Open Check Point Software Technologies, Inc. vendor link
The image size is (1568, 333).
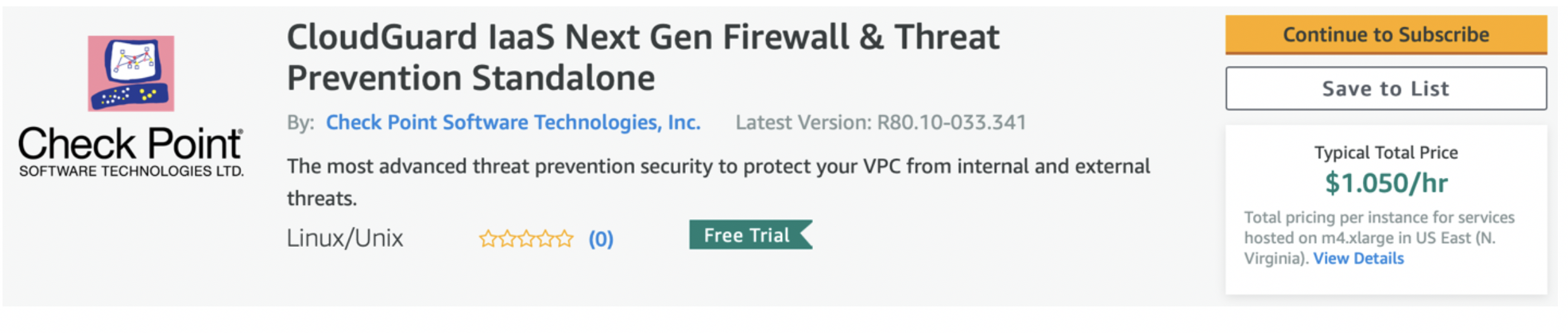pos(513,122)
